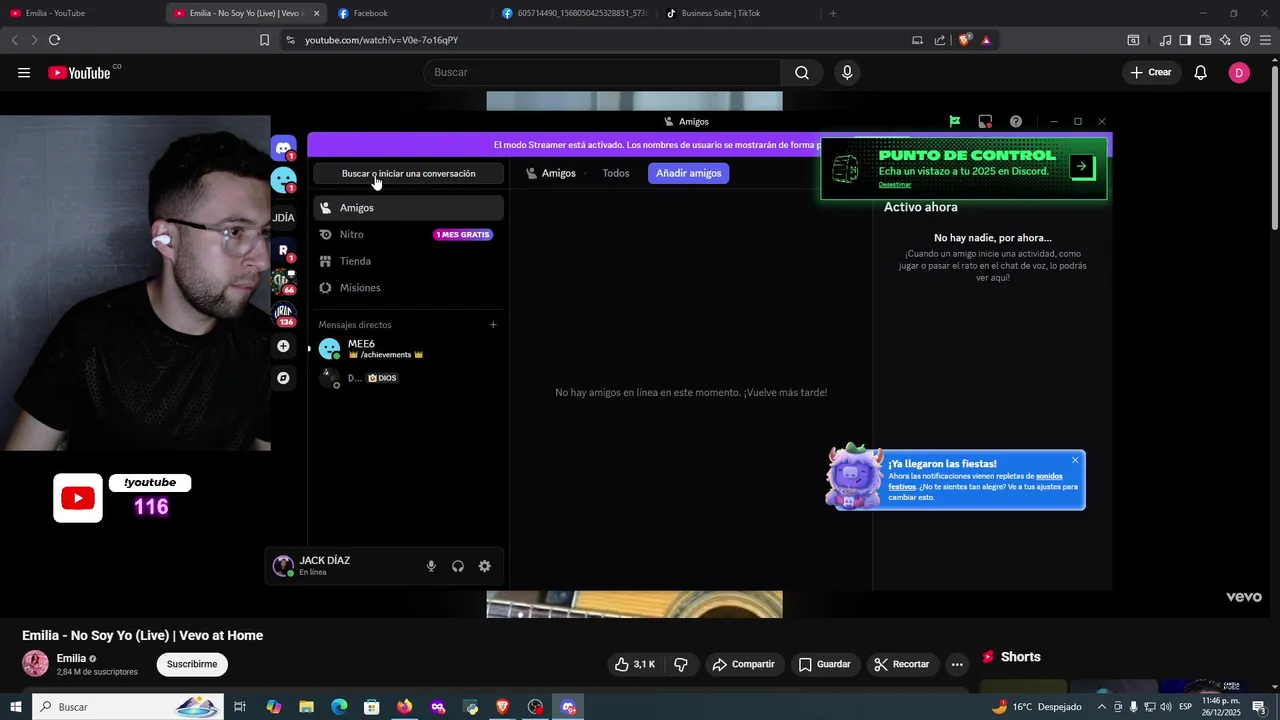Switch to the Facebook browser tab

click(410, 13)
